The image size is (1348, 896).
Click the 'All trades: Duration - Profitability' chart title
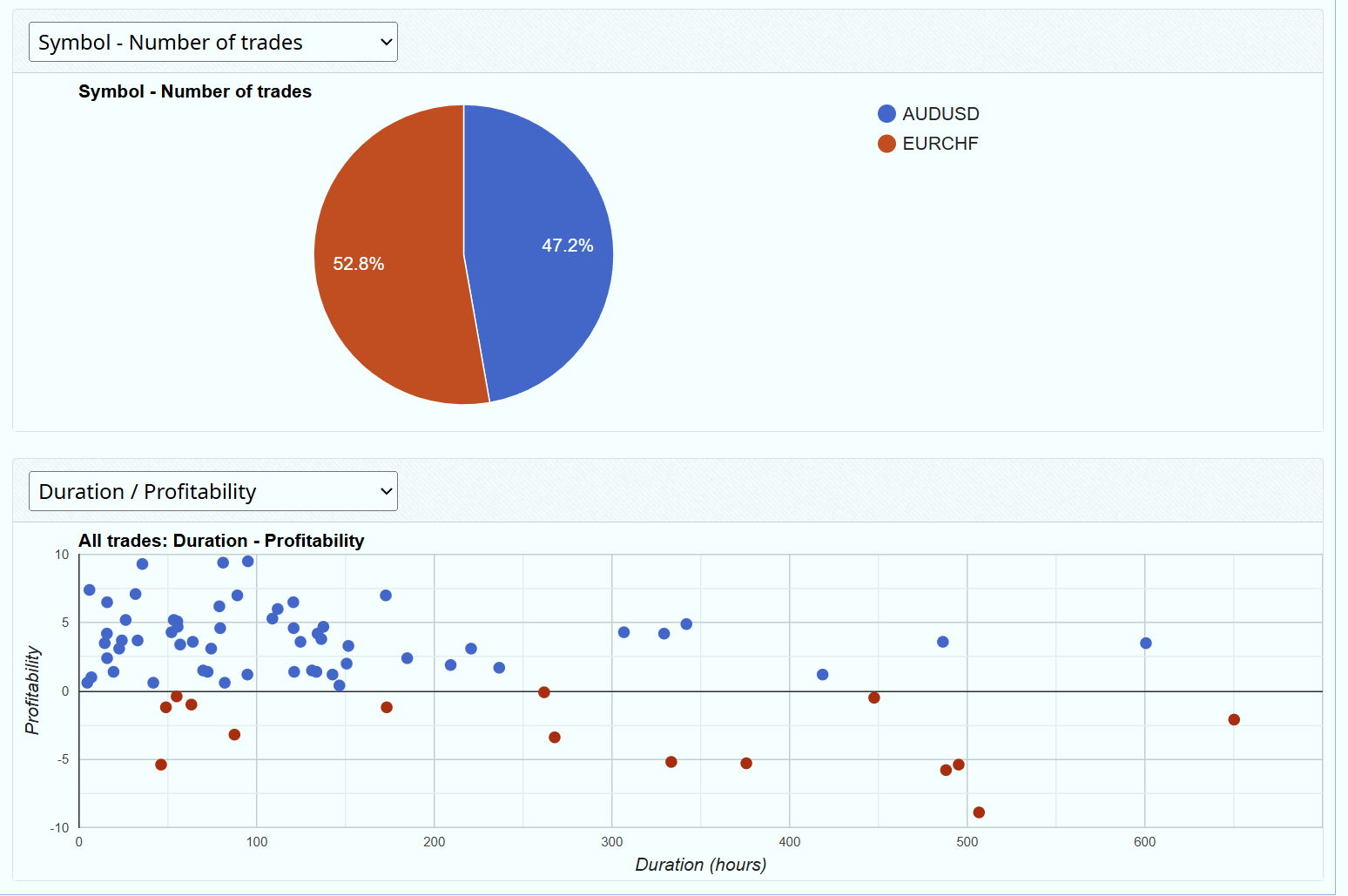(221, 541)
